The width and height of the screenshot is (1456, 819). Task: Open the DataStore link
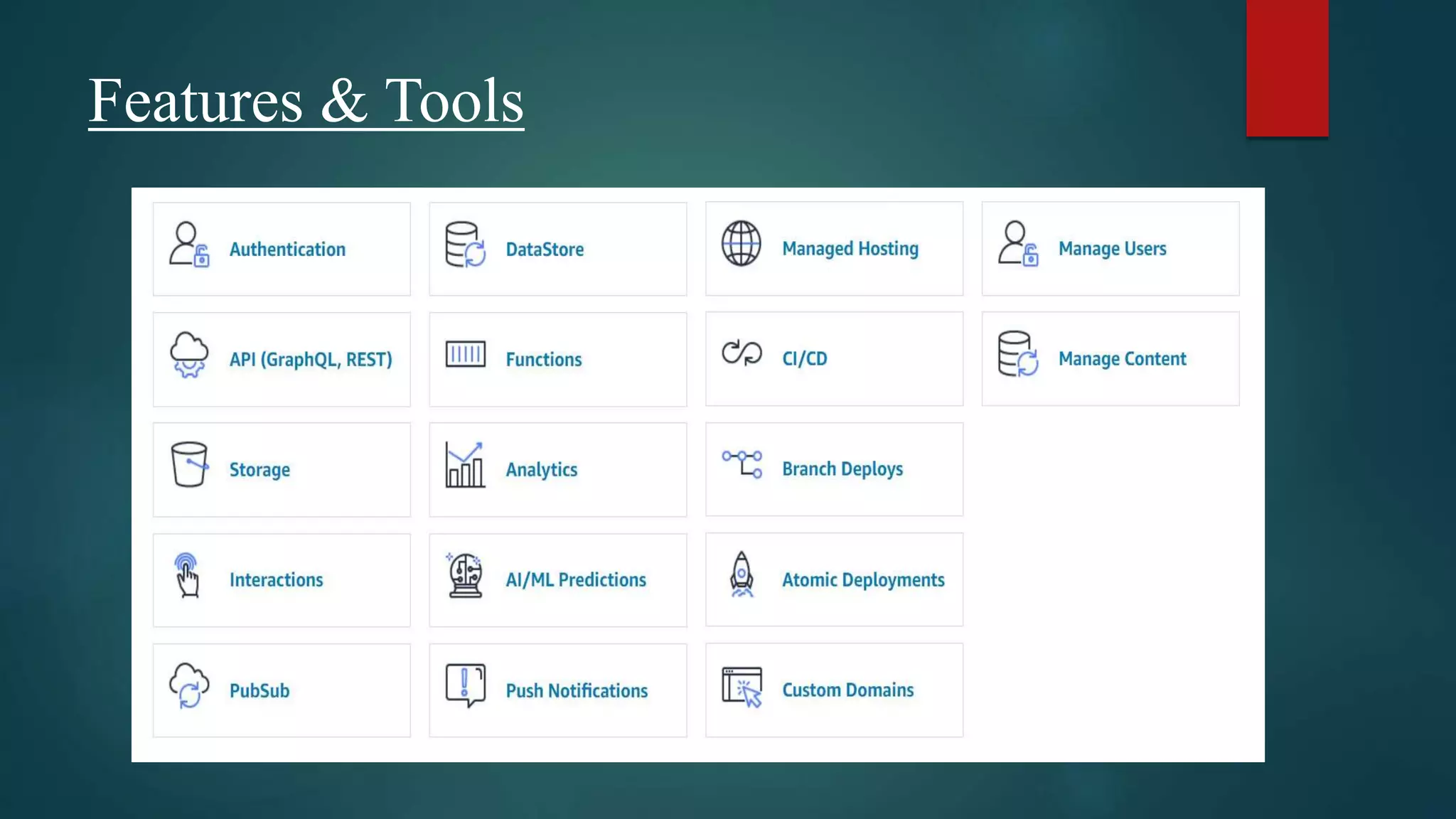(x=545, y=250)
